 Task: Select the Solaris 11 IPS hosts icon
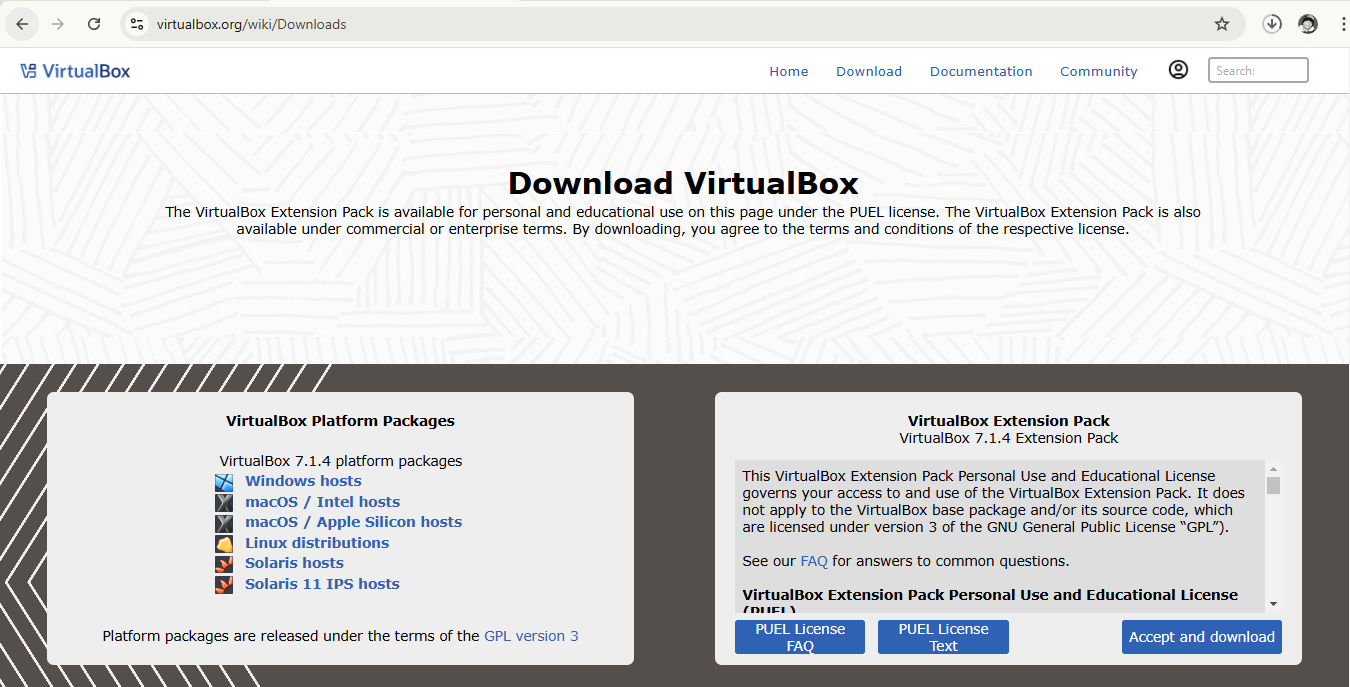pos(224,583)
